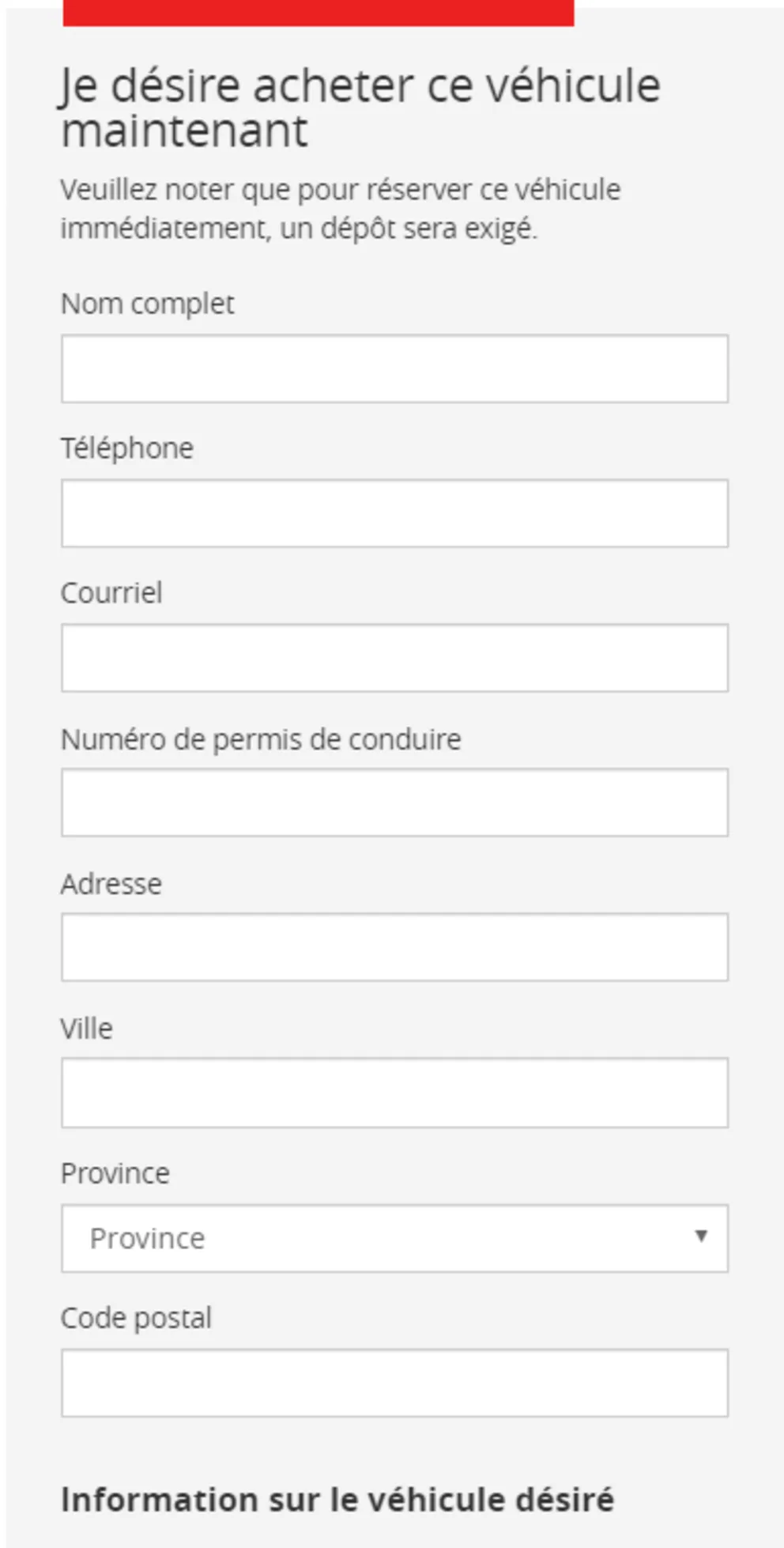Screen dimensions: 784x1548
Task: Click the Province dropdown arrow icon
Action: [x=700, y=1236]
